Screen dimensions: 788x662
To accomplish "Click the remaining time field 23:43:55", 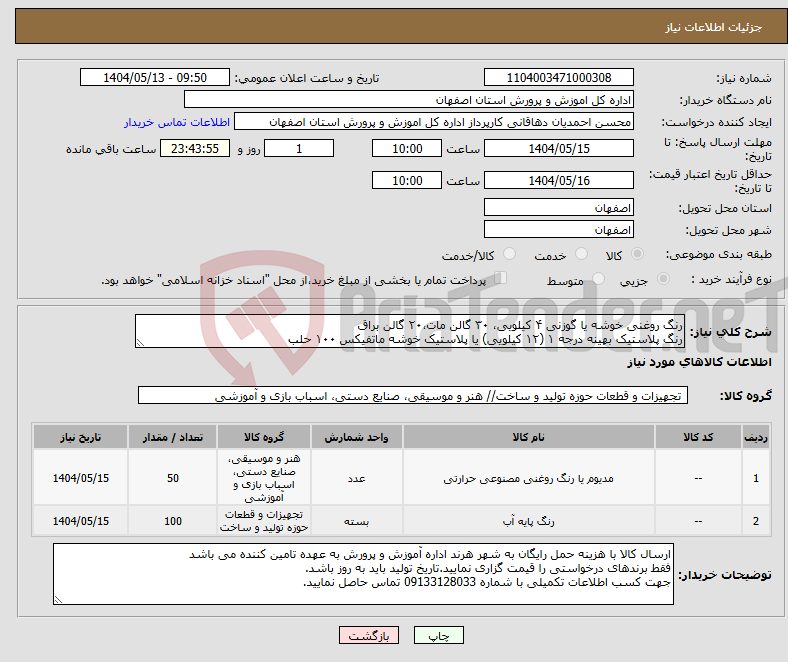I will pyautogui.click(x=195, y=149).
